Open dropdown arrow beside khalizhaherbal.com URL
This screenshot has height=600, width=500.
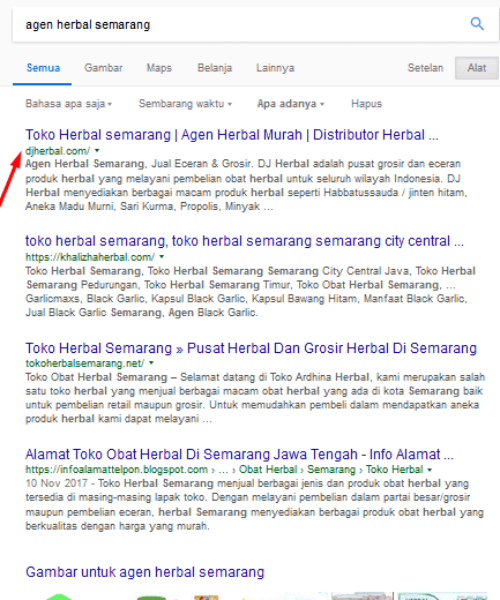(161, 257)
